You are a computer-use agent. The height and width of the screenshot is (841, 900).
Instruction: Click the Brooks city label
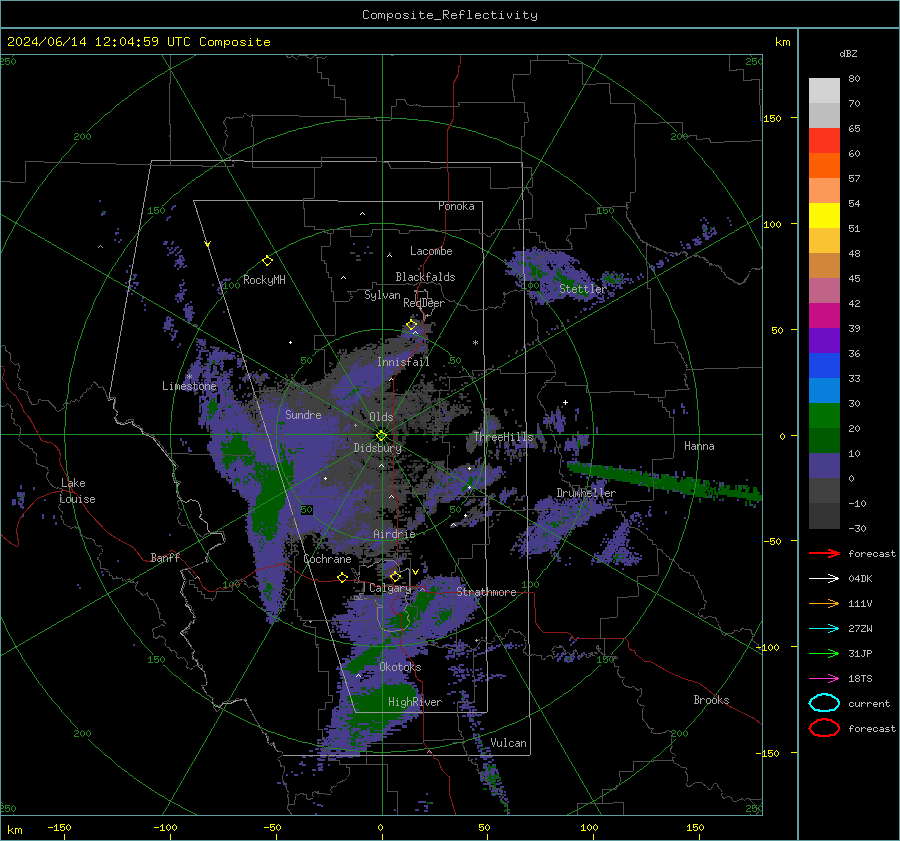[711, 700]
